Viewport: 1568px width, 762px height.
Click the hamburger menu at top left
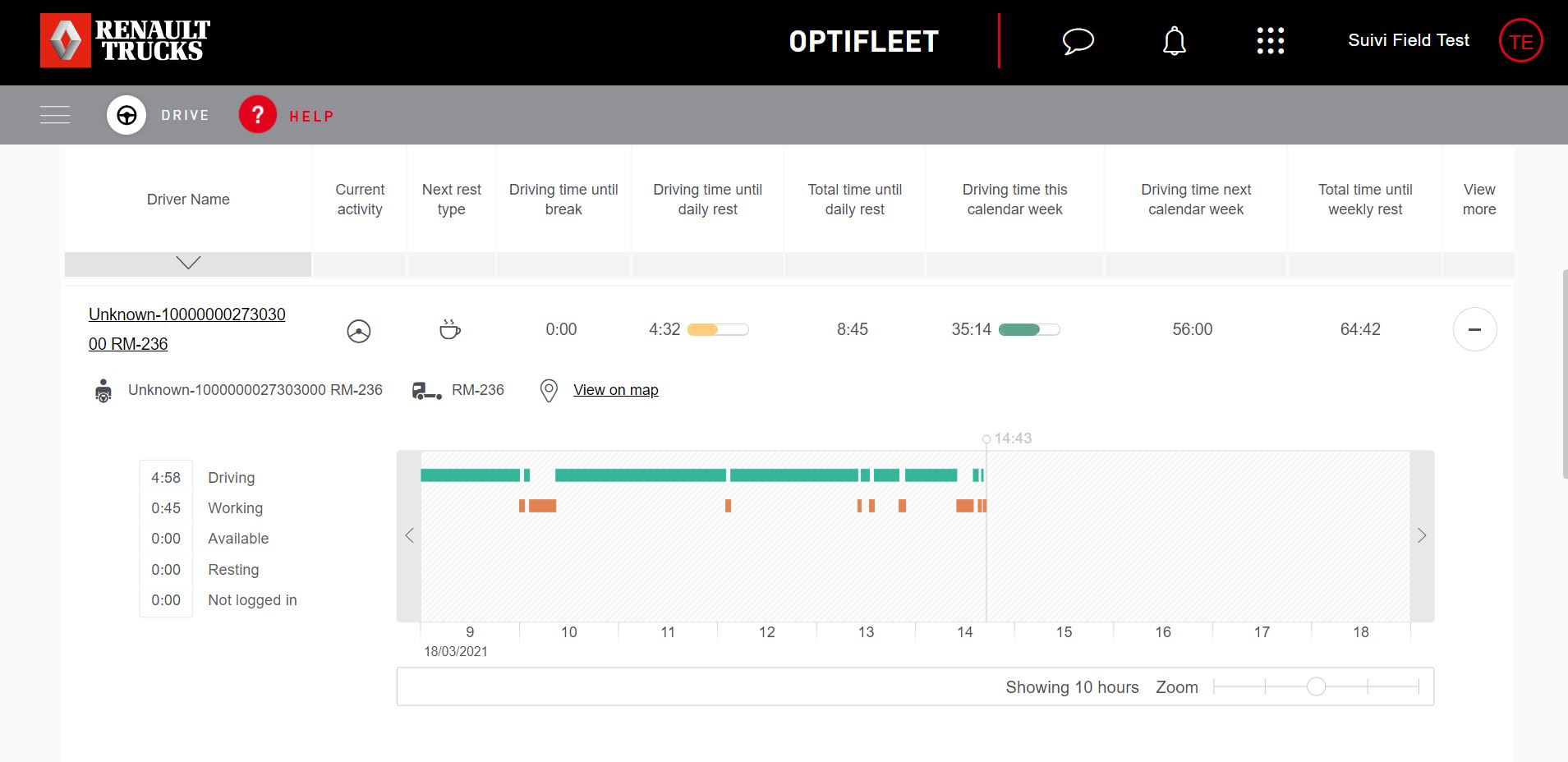[54, 114]
